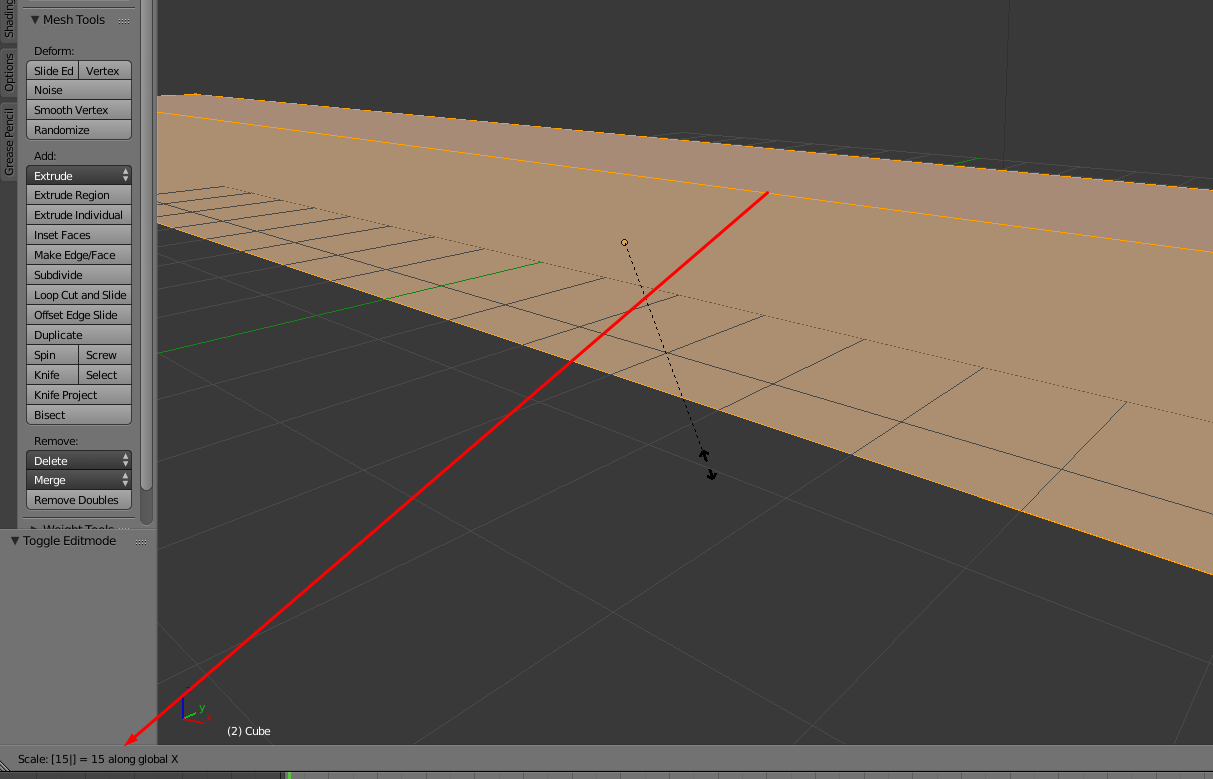Activate the Knife tool

pos(53,375)
